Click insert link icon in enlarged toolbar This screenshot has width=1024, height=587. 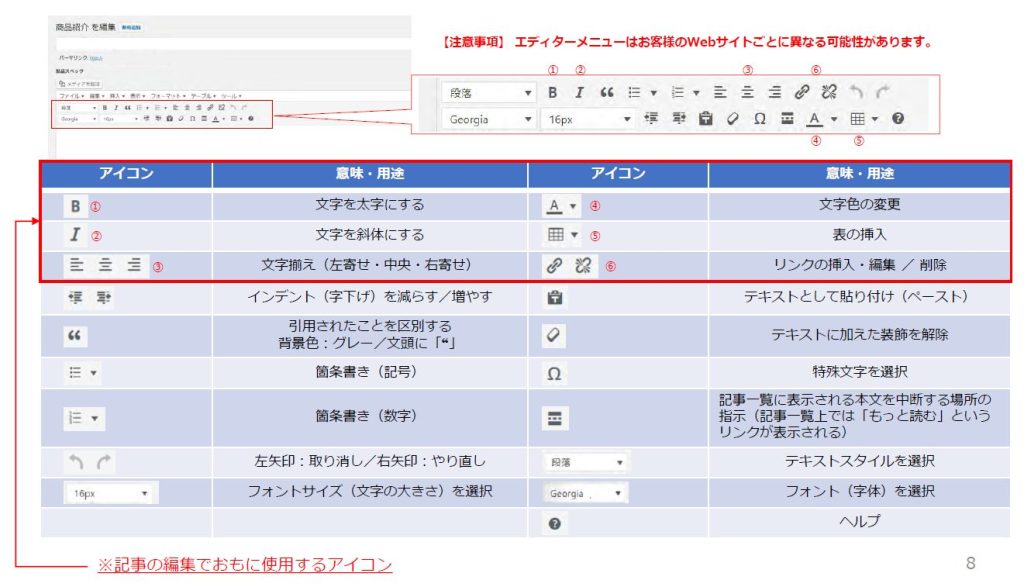801,92
